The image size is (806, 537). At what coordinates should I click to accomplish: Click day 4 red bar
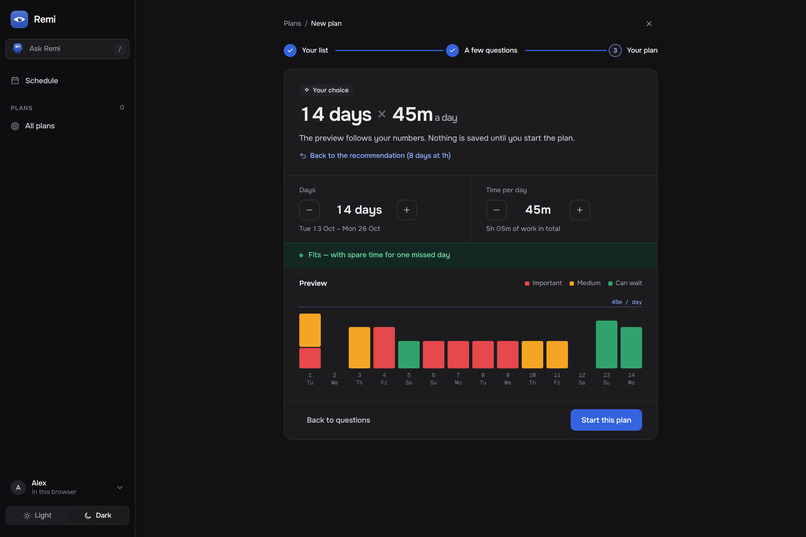384,348
